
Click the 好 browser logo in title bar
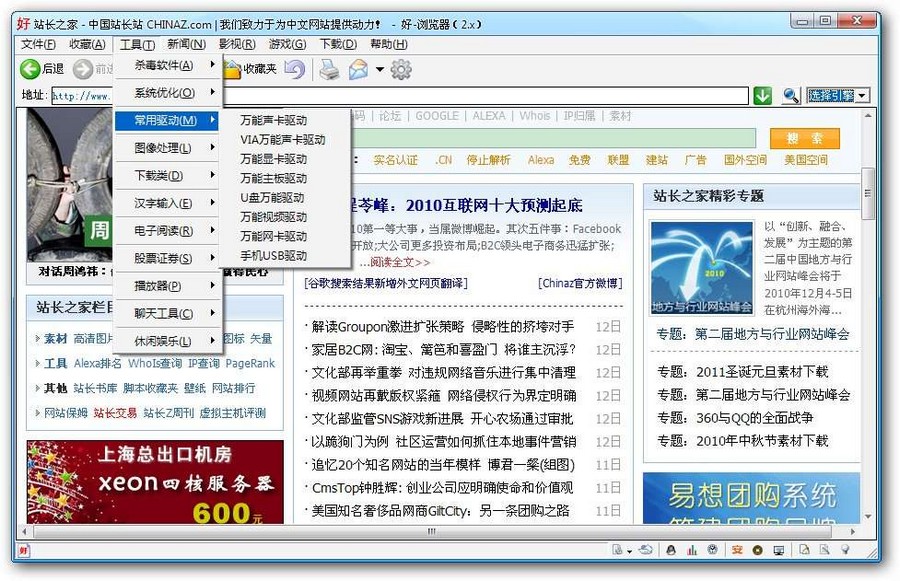tap(23, 24)
